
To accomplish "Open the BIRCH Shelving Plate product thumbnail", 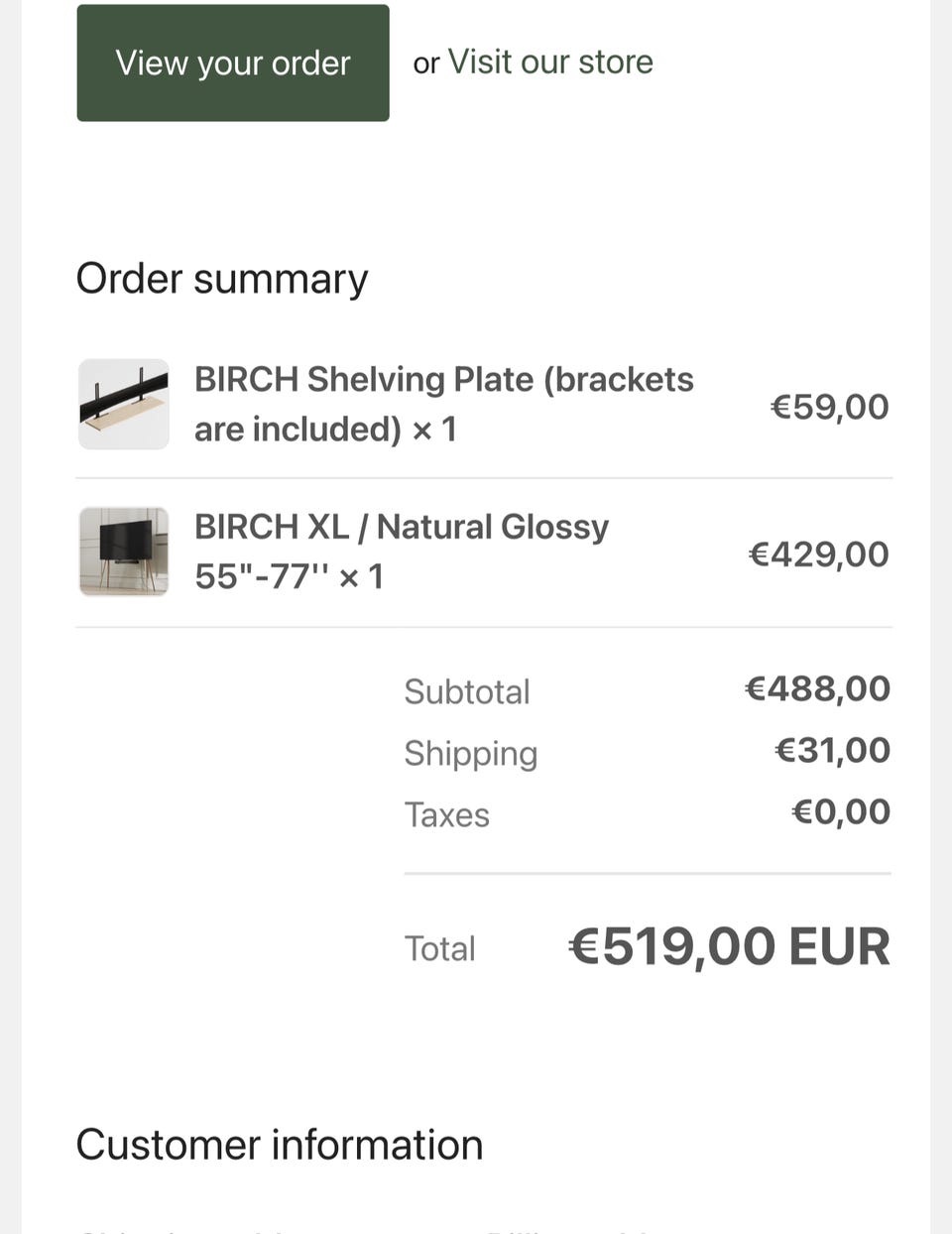I will coord(124,404).
